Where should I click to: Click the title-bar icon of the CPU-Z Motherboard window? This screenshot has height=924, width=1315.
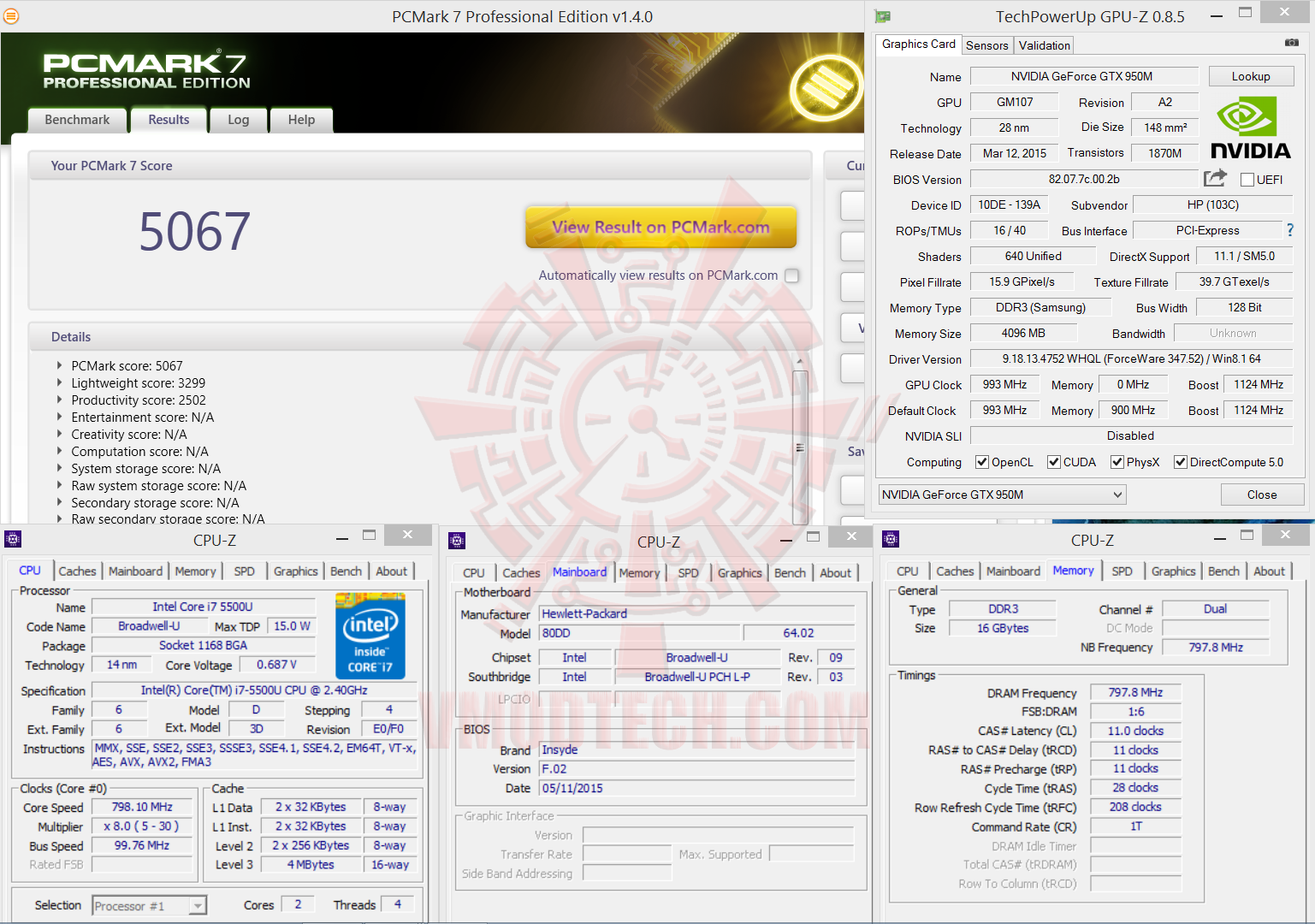[457, 541]
